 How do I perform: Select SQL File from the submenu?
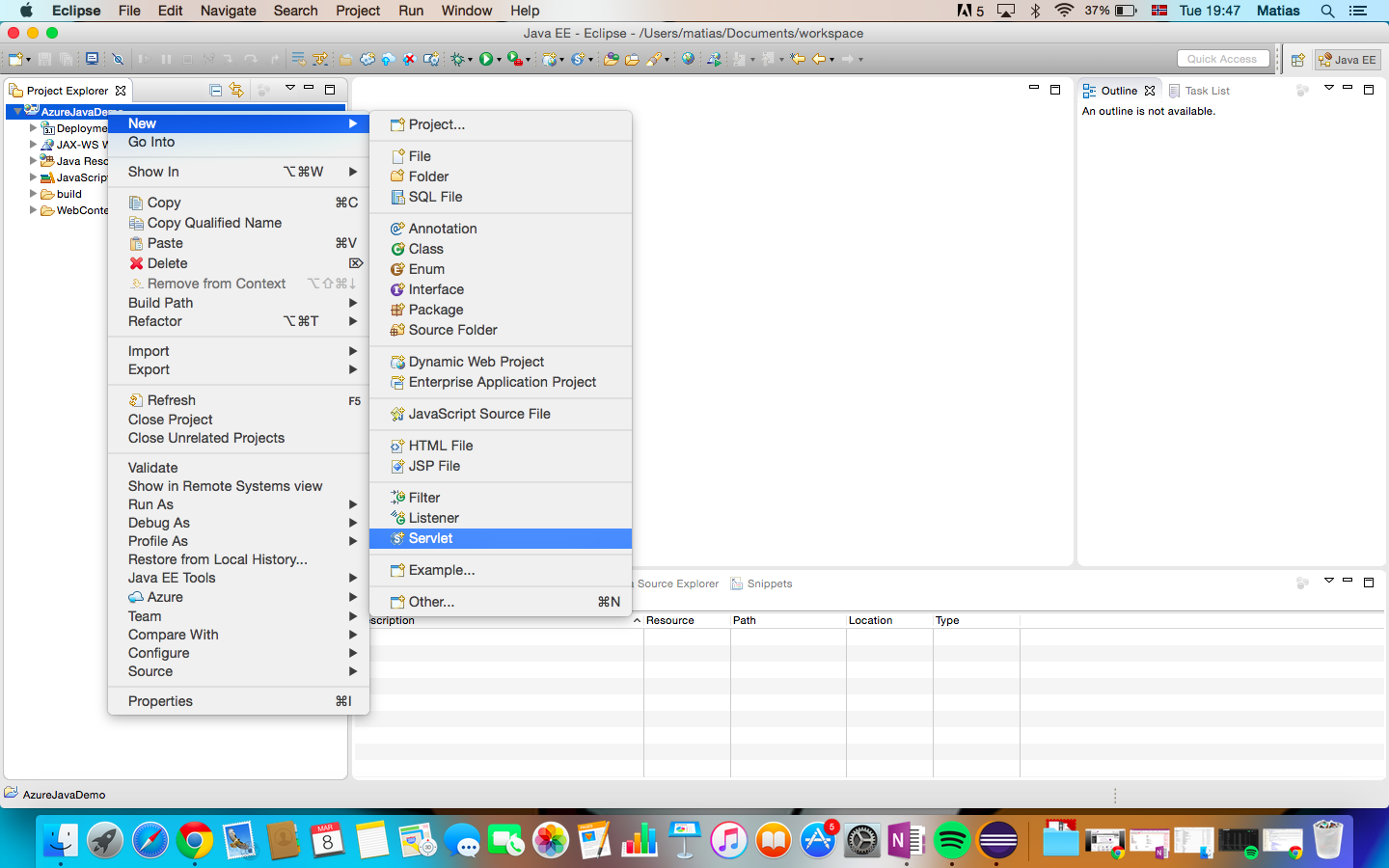pyautogui.click(x=501, y=197)
